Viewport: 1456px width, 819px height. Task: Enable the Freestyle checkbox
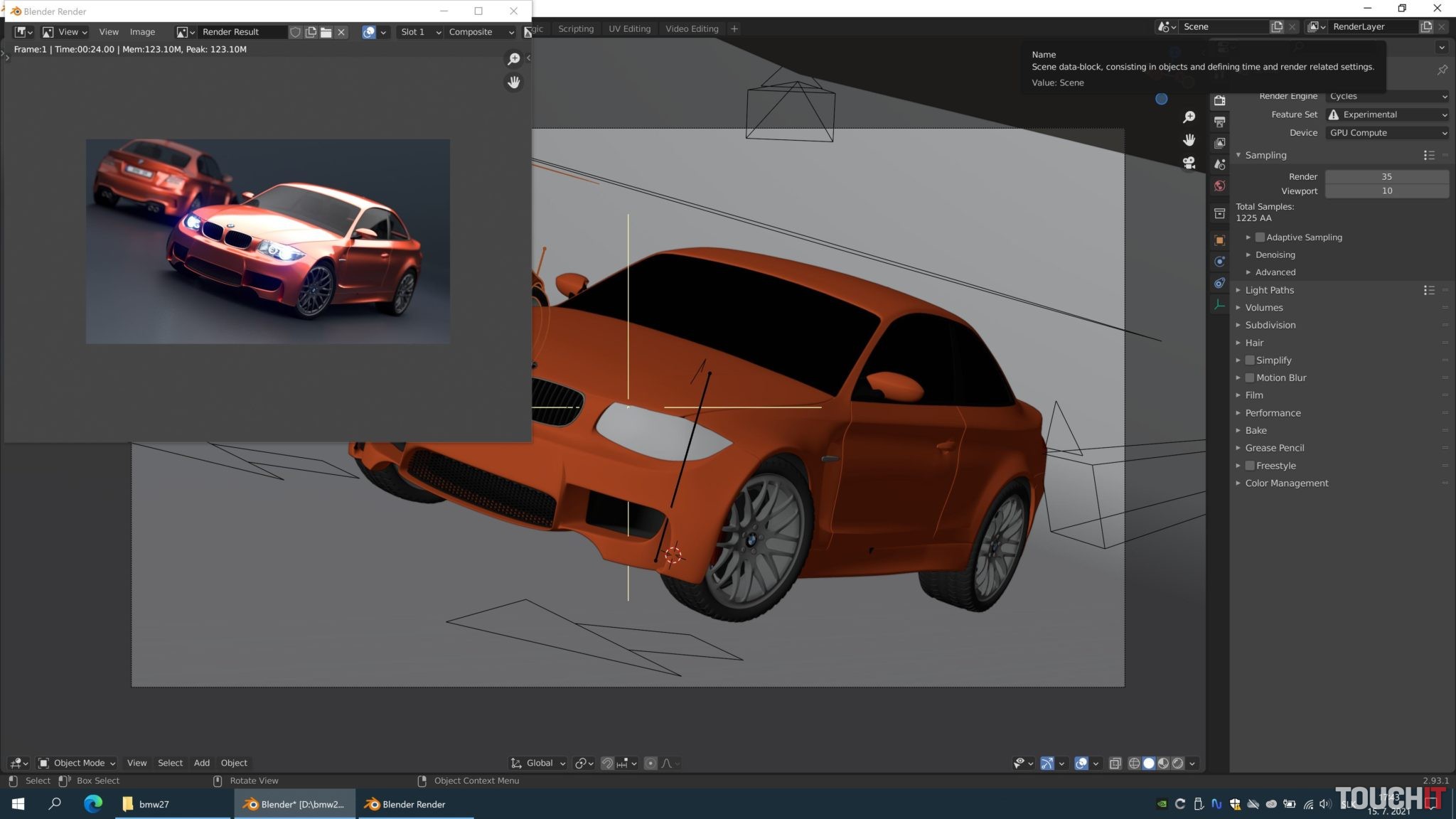click(1250, 466)
